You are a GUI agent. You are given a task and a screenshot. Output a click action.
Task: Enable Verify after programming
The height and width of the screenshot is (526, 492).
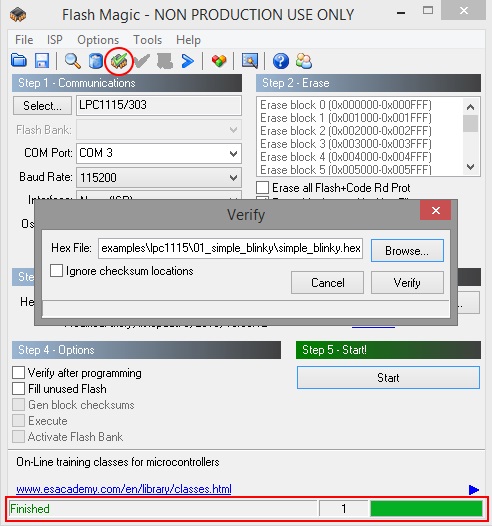pos(18,373)
